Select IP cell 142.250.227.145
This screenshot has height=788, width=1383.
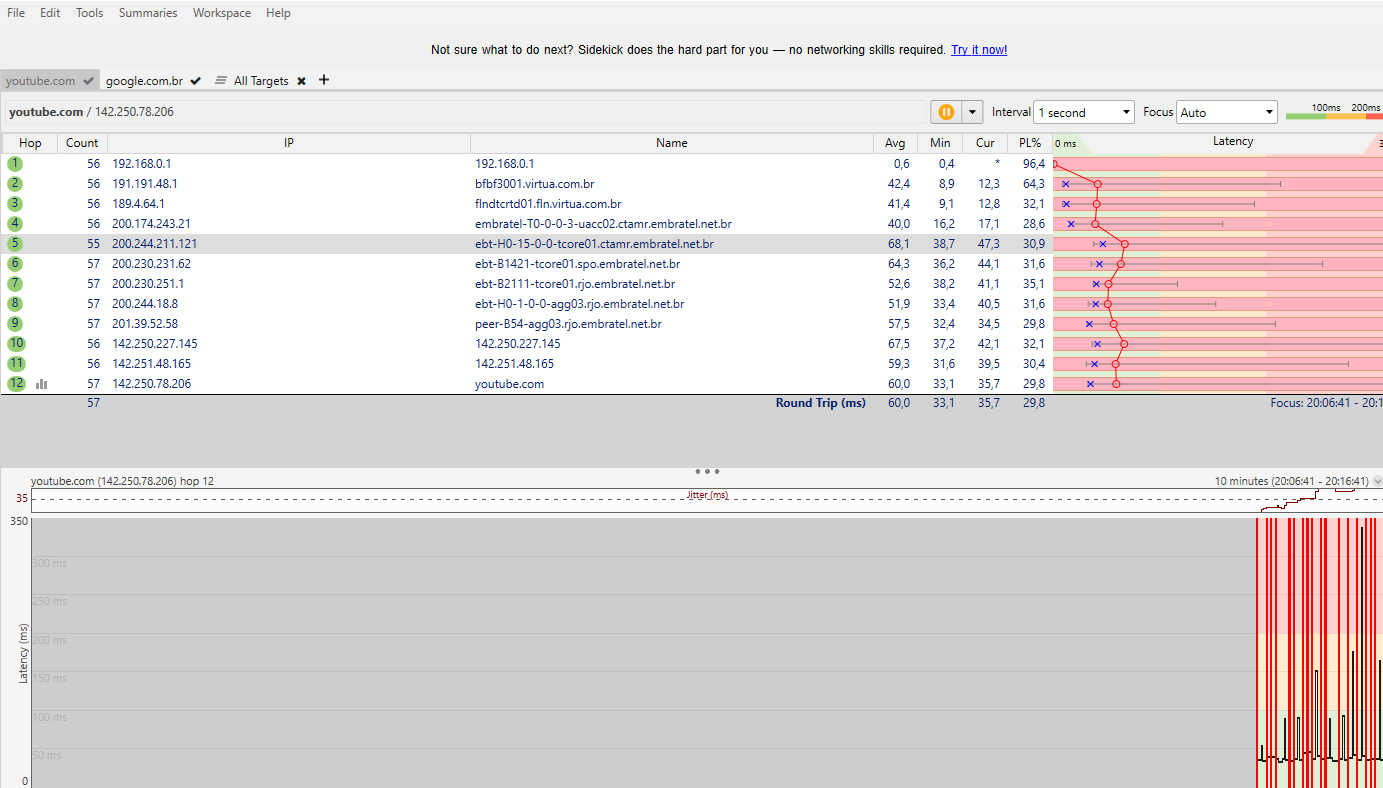155,343
